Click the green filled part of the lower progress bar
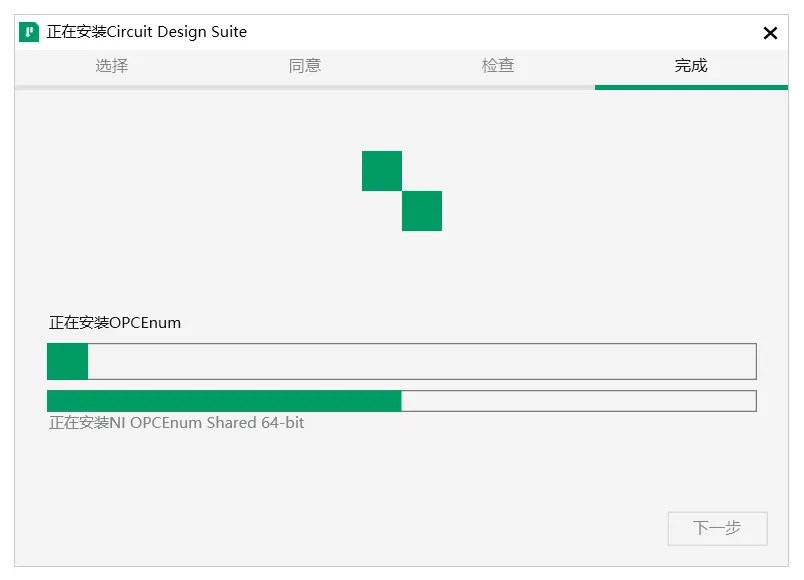Viewport: 804px width, 580px height. pyautogui.click(x=224, y=401)
